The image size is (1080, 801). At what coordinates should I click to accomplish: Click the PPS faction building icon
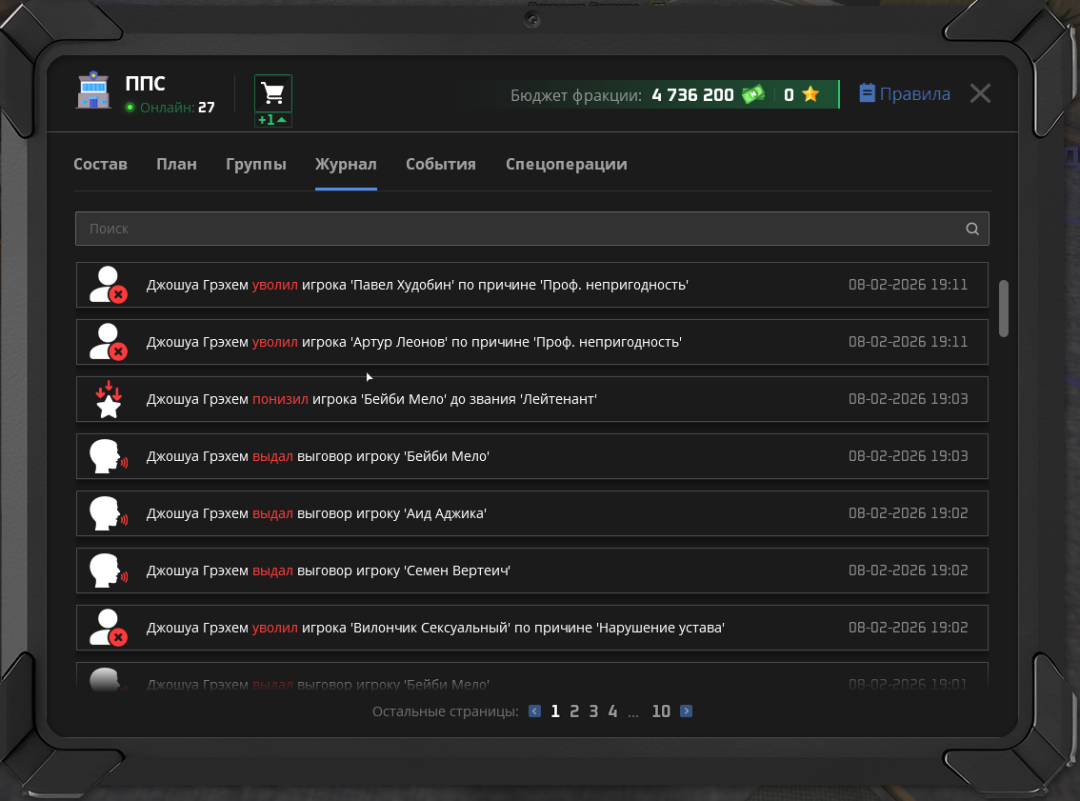[94, 93]
